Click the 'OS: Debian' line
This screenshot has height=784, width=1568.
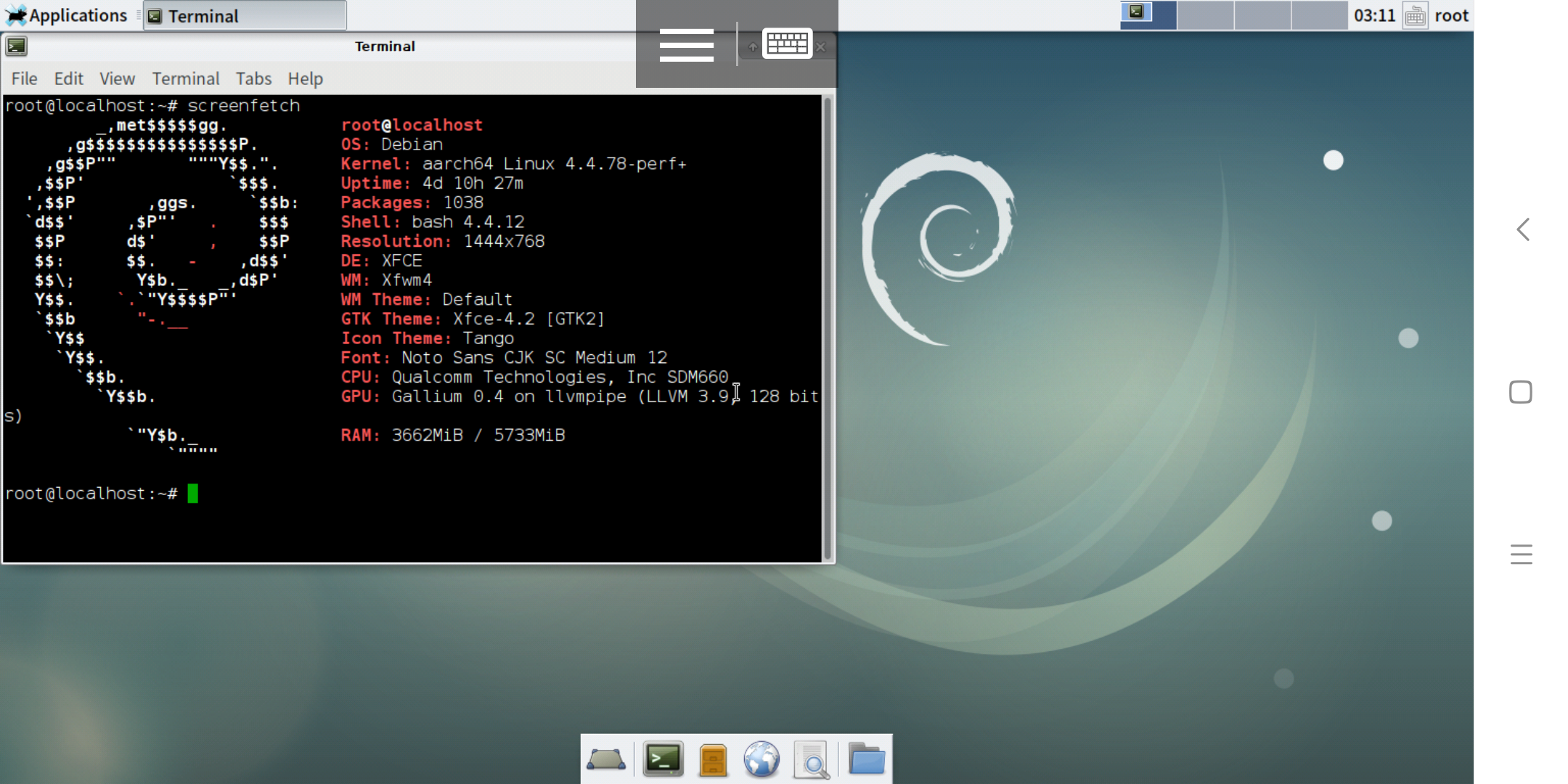click(391, 144)
